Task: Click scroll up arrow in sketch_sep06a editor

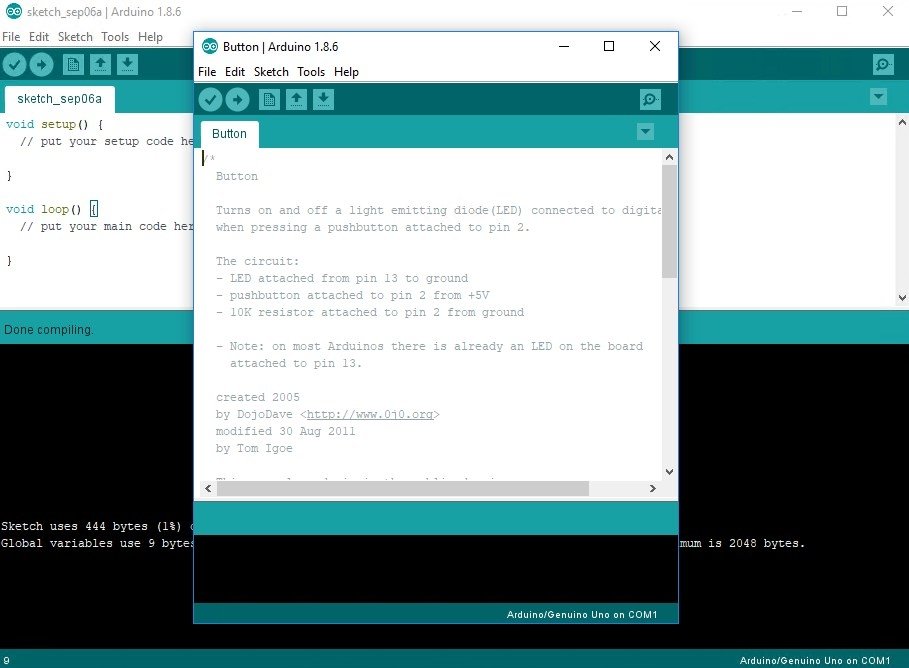Action: pos(901,122)
